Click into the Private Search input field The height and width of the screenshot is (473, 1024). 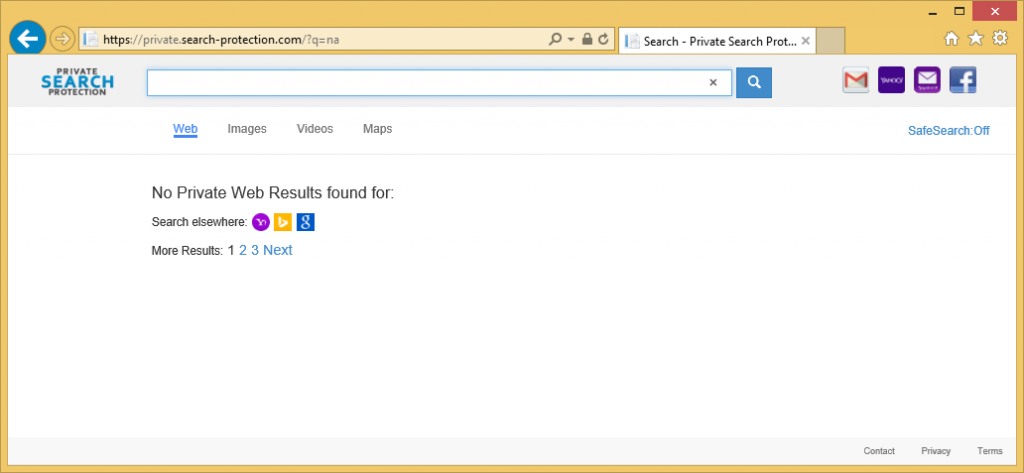[425, 83]
